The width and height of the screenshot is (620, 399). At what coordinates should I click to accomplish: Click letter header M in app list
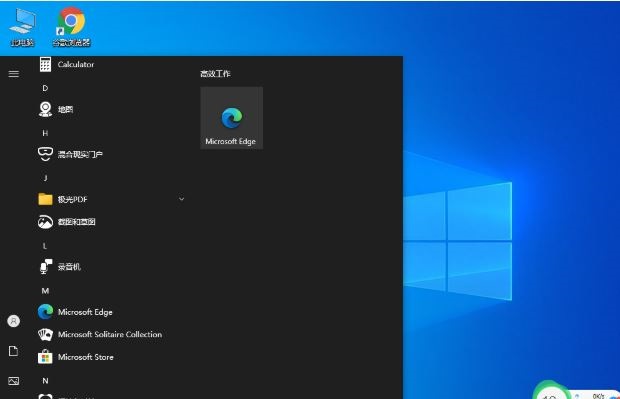coord(45,291)
